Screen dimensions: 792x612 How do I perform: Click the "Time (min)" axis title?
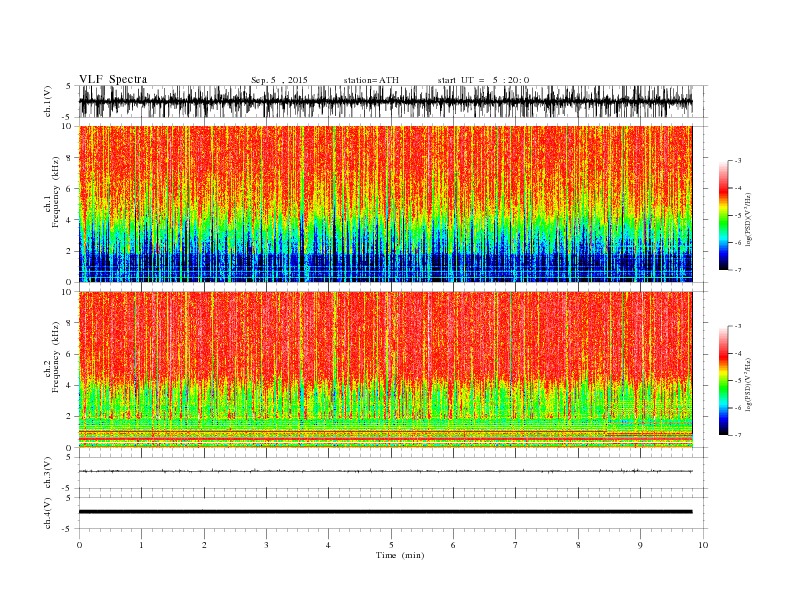[400, 555]
